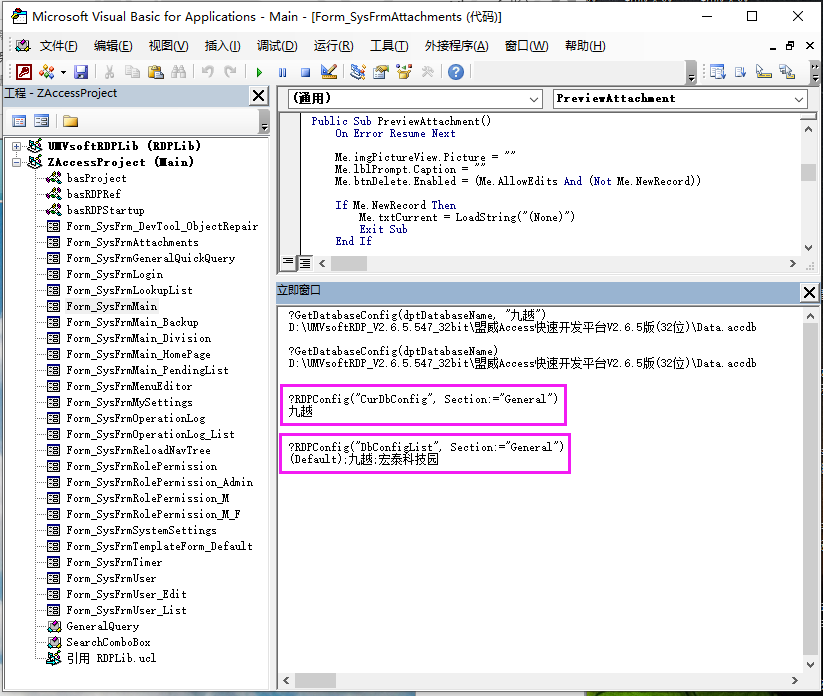Viewport: 823px width, 696px height.
Task: Open Find with the binoculars icon
Action: [x=178, y=72]
